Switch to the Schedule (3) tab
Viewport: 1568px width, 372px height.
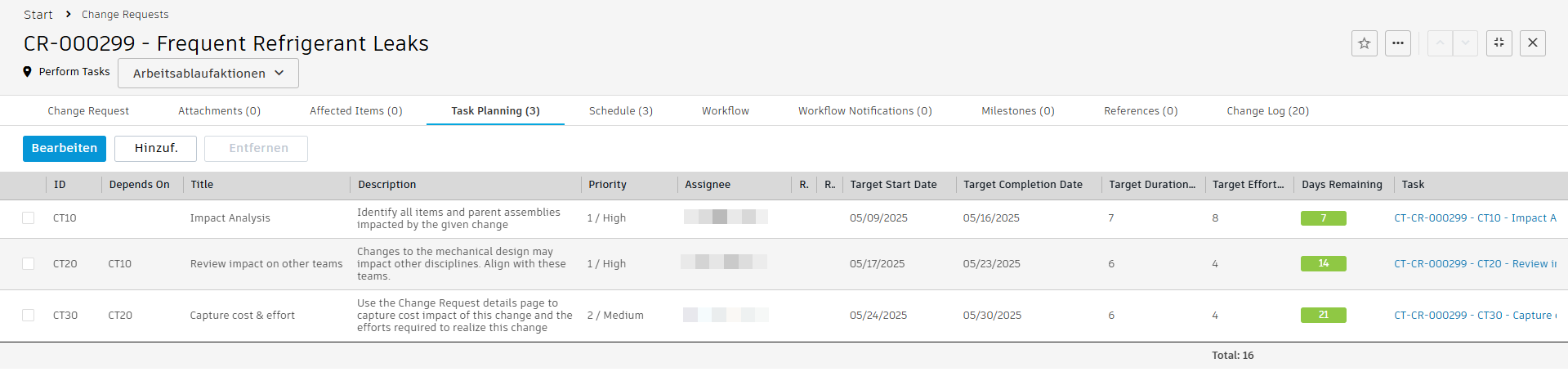point(620,111)
